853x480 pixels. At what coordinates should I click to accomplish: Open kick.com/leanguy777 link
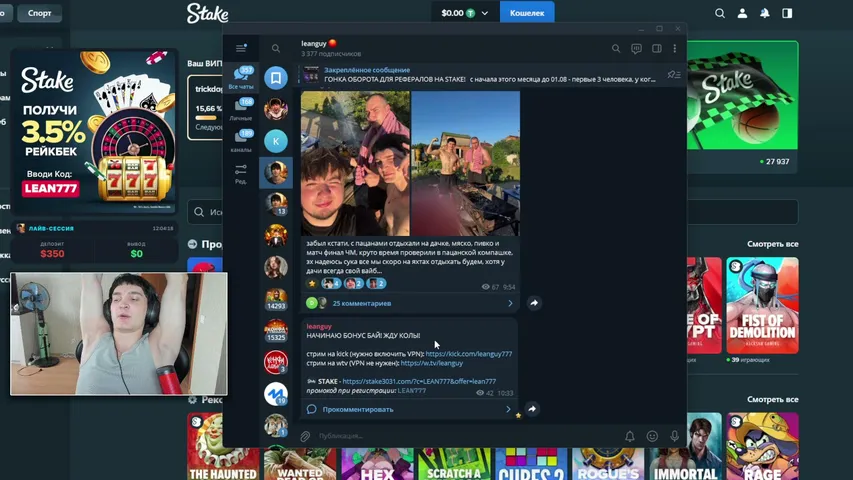click(468, 354)
